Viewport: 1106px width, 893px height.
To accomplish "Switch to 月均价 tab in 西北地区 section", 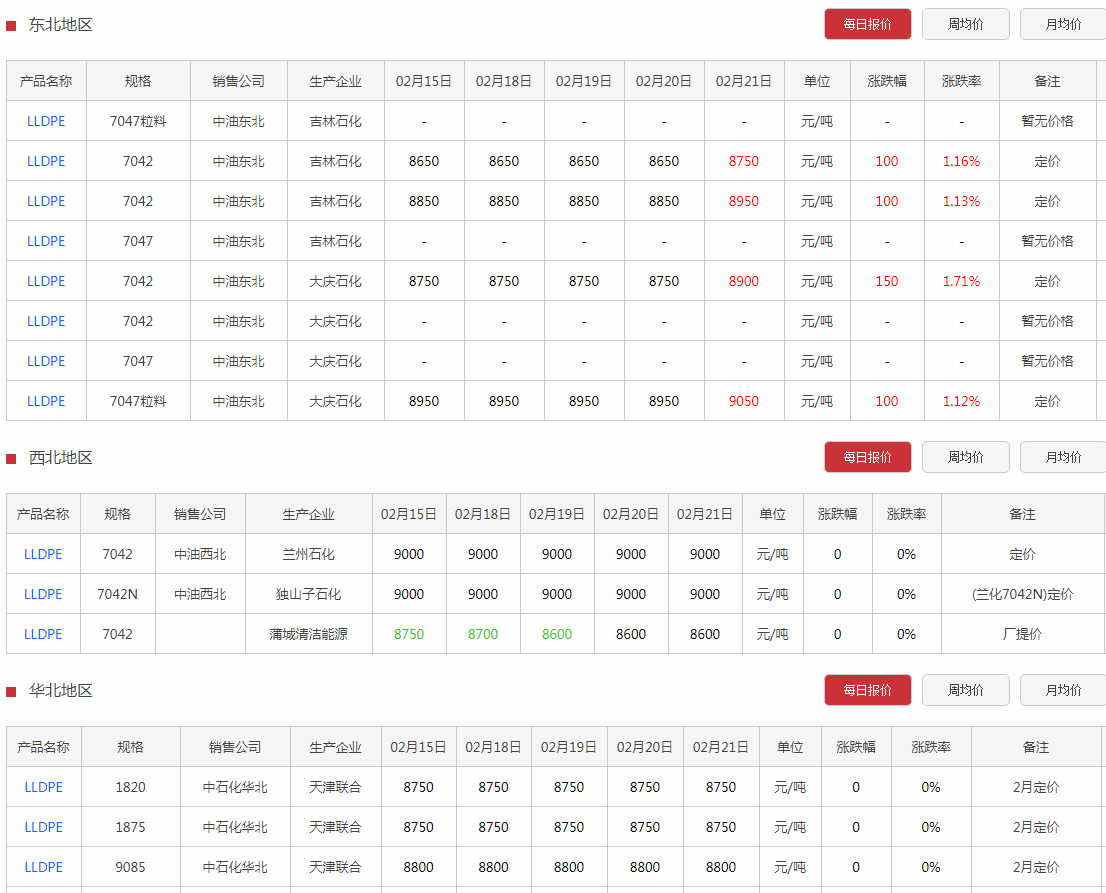I will (x=1063, y=457).
